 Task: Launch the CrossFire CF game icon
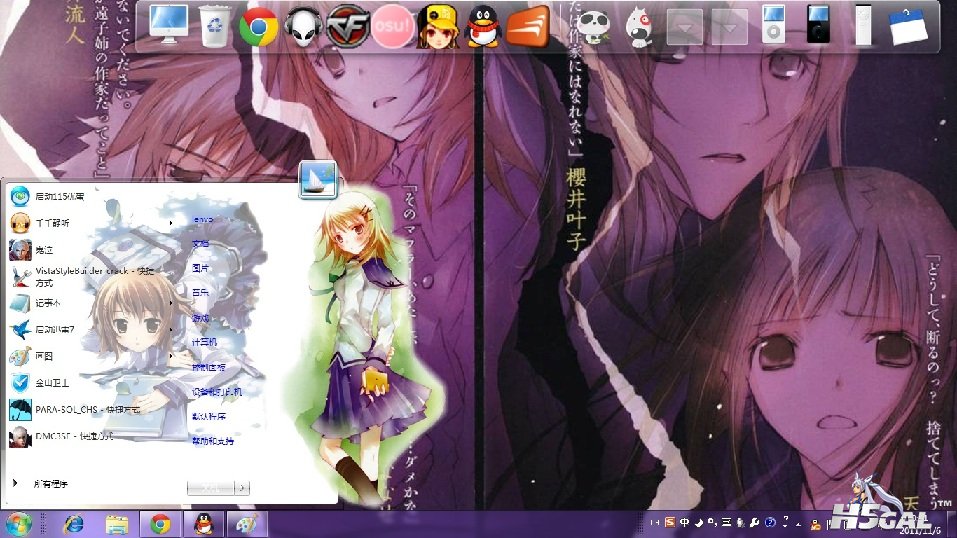(348, 26)
